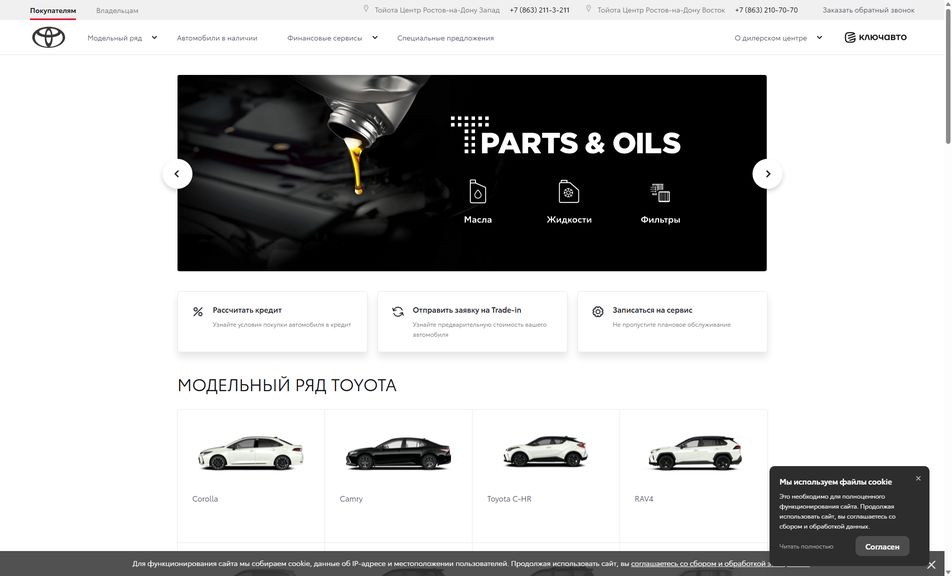
Task: Open Записаться на сервис card
Action: [x=672, y=322]
